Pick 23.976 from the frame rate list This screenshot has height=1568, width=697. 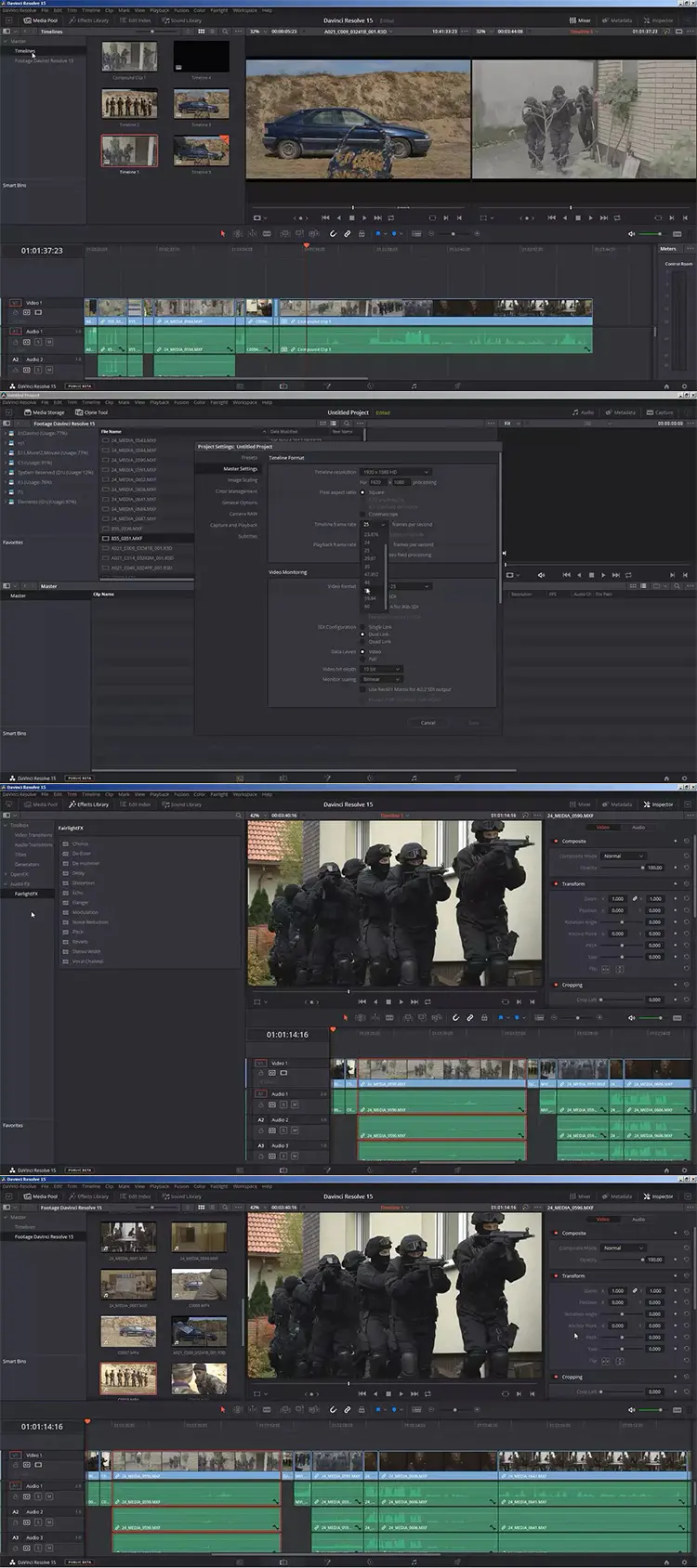[372, 534]
